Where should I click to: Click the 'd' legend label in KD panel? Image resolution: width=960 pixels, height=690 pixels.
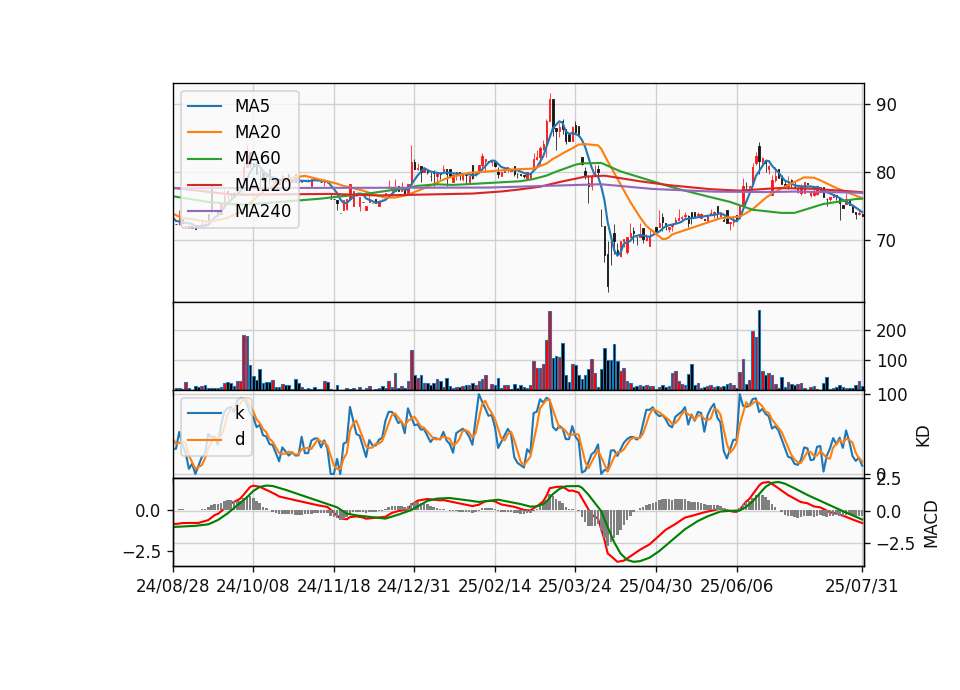240,439
